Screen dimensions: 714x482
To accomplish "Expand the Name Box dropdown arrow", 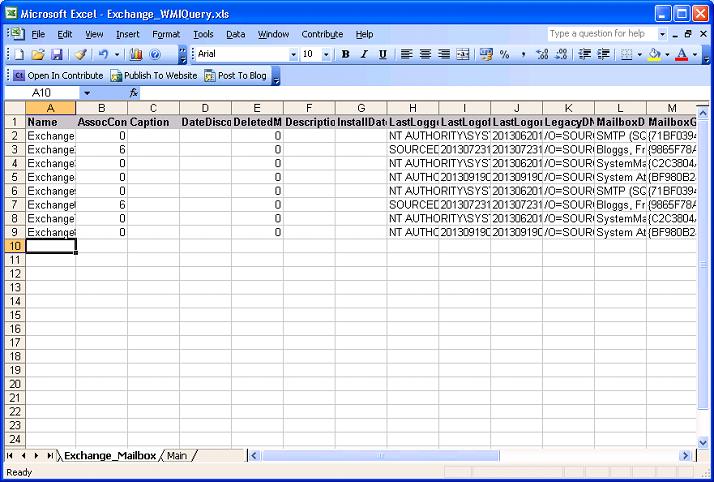I will 86,92.
